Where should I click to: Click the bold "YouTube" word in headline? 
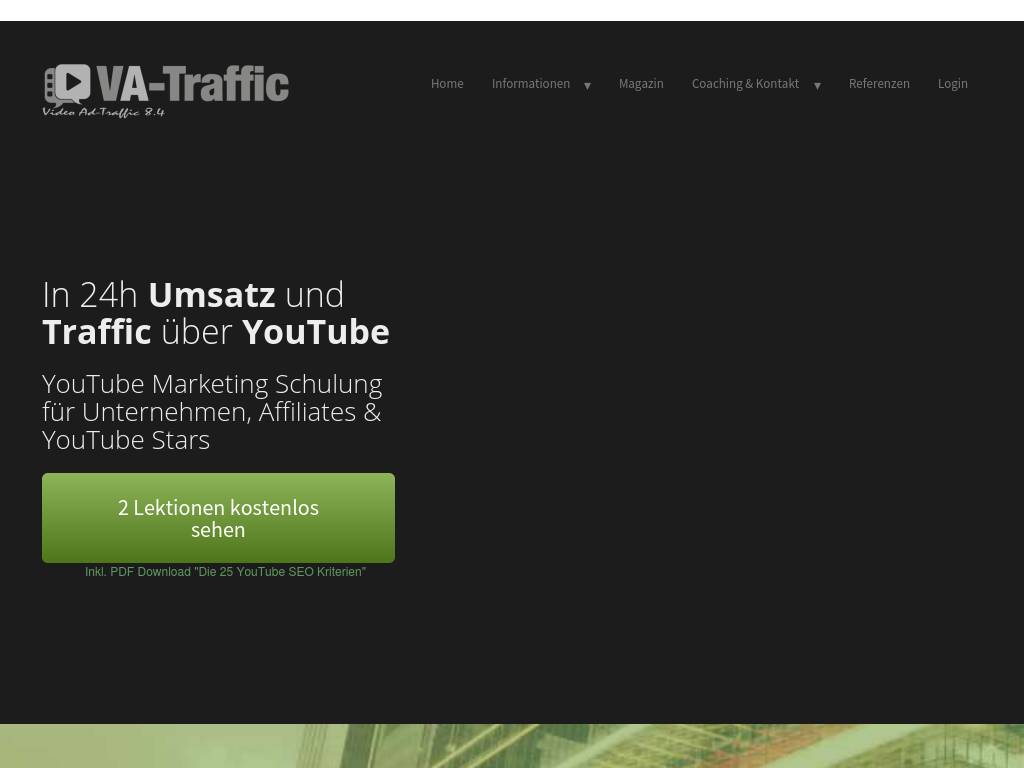pos(315,332)
